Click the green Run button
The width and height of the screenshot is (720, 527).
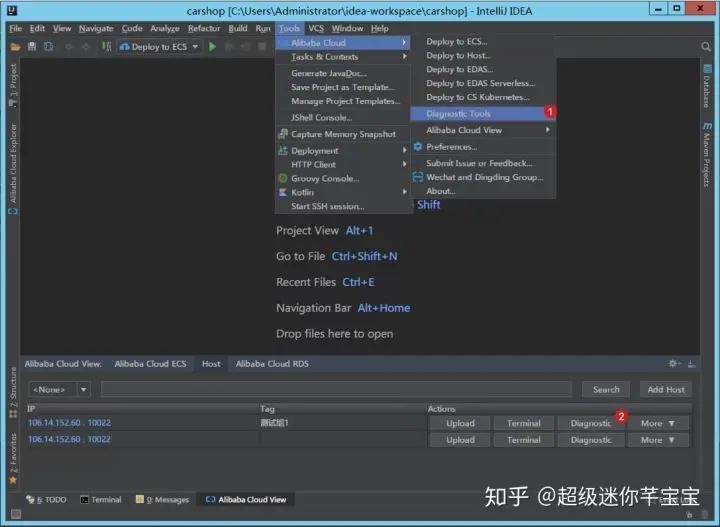212,46
